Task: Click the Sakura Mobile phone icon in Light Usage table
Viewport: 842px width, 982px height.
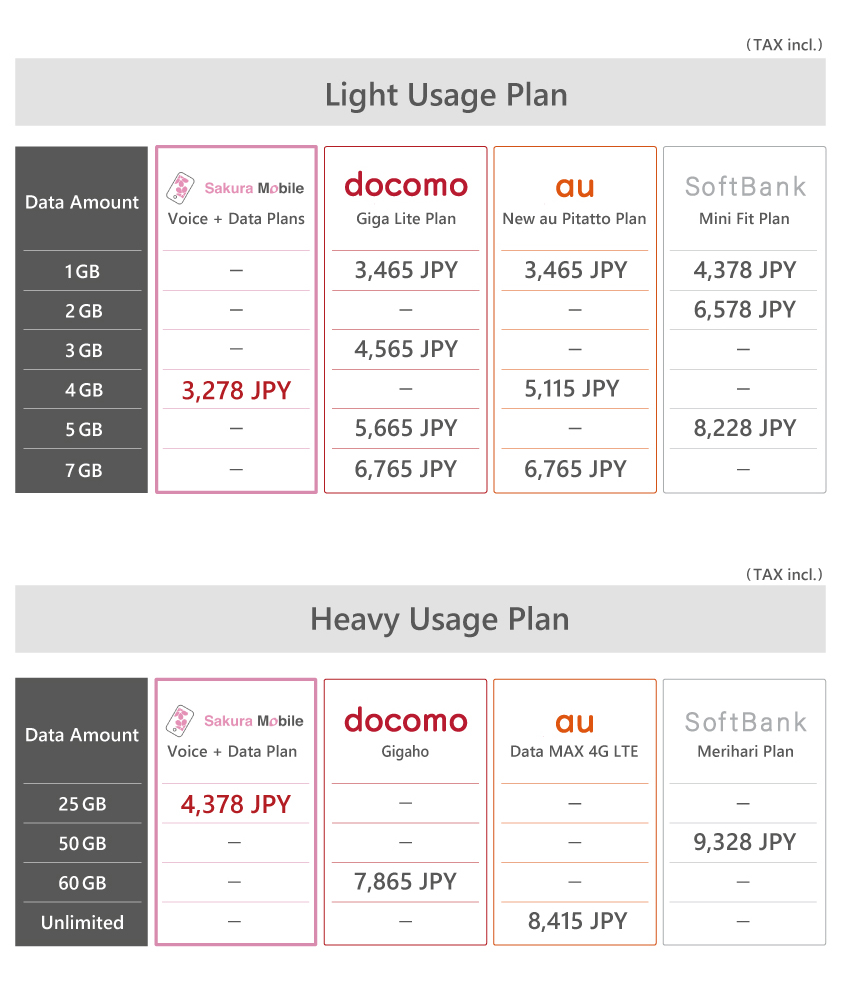Action: point(180,187)
